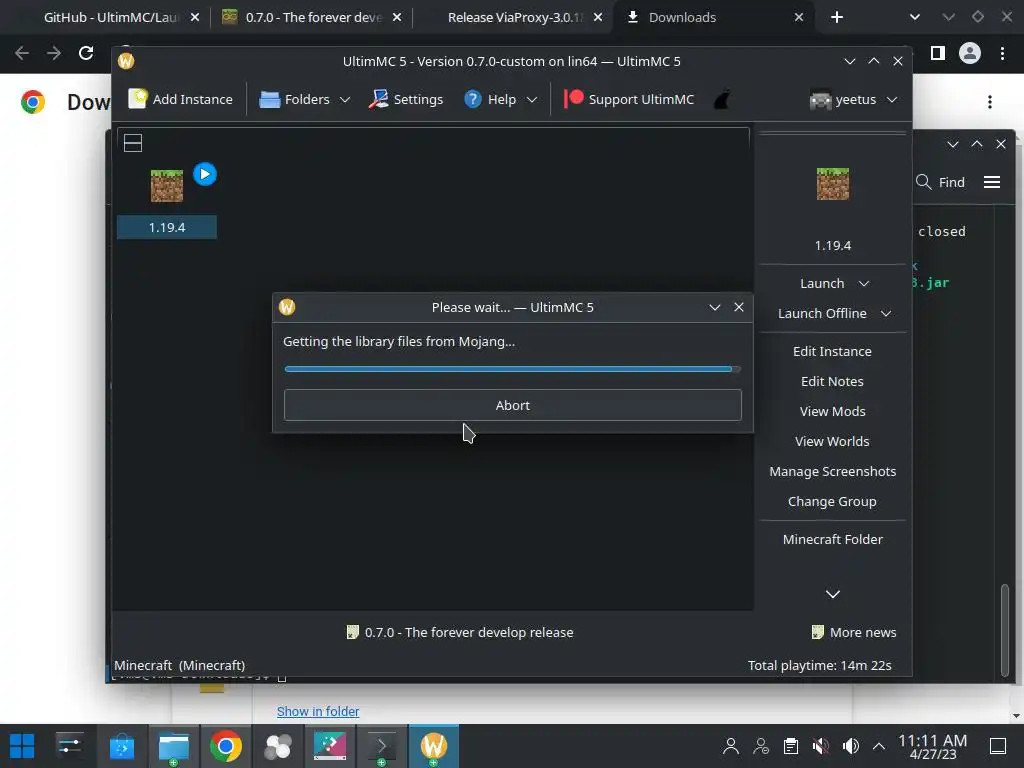Open Chrome side panel icon
This screenshot has width=1024, height=768.
tap(937, 53)
